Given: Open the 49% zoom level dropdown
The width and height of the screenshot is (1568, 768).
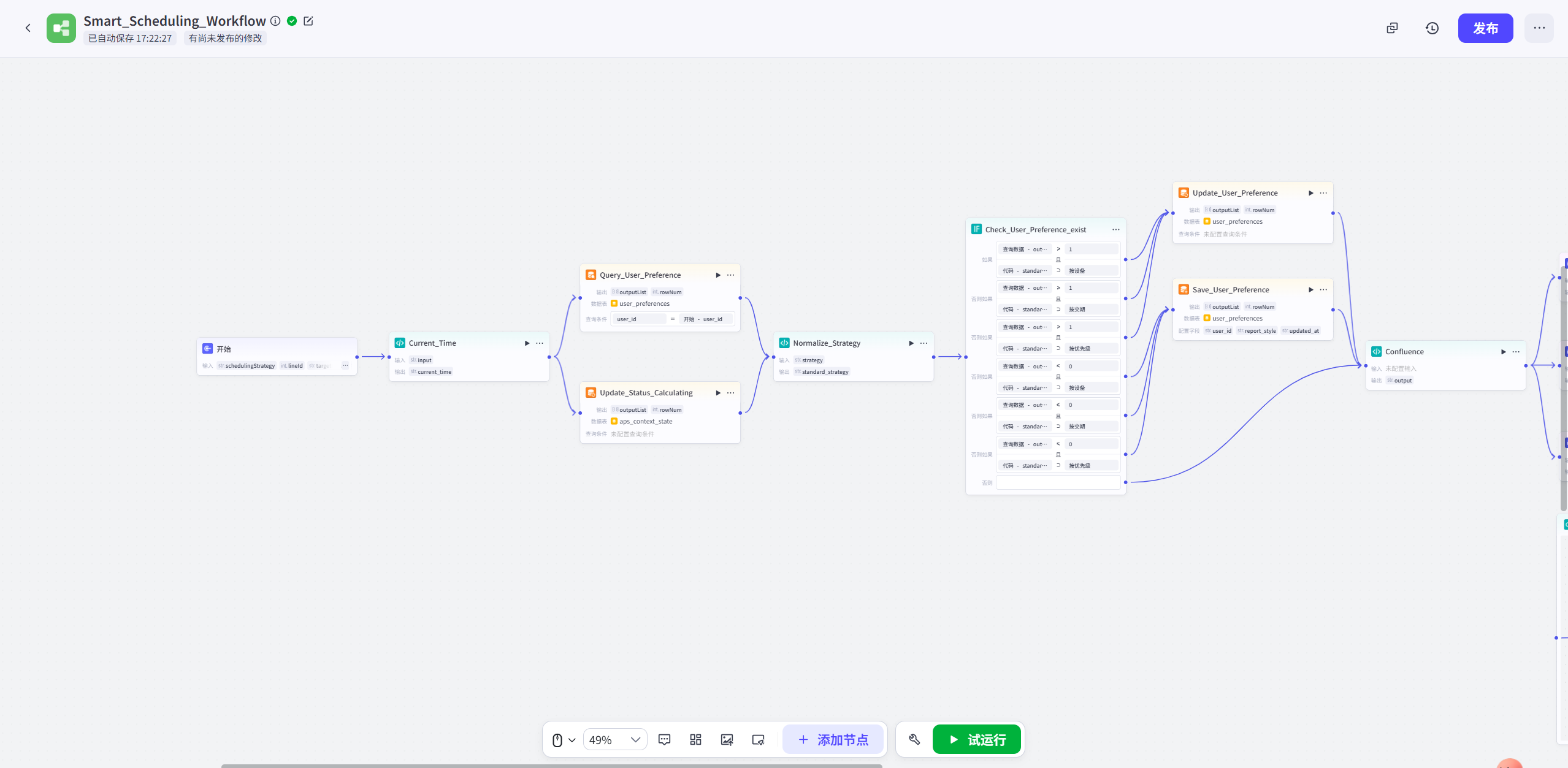Looking at the screenshot, I should click(x=615, y=740).
